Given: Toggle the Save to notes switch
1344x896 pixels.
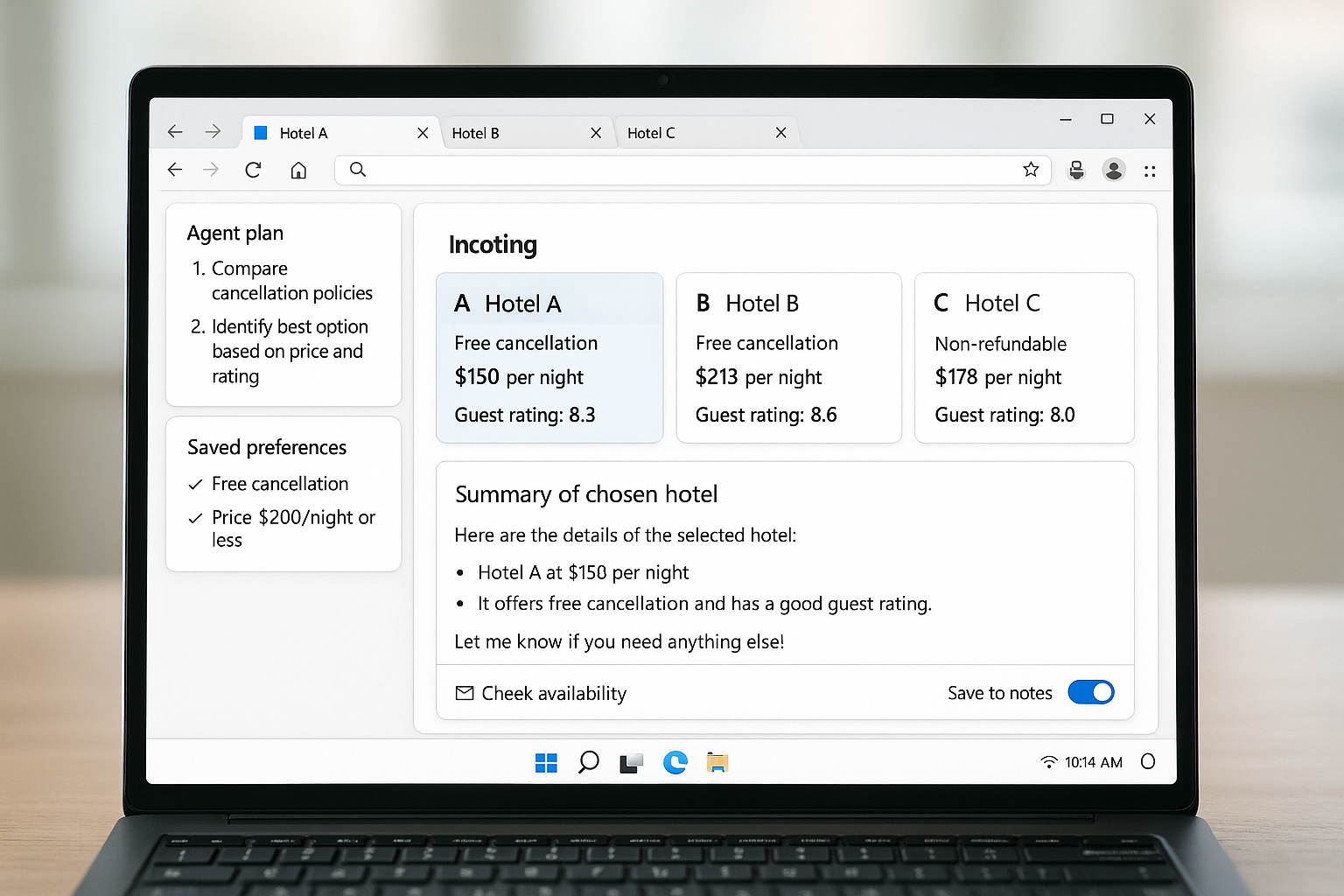Looking at the screenshot, I should (1090, 692).
